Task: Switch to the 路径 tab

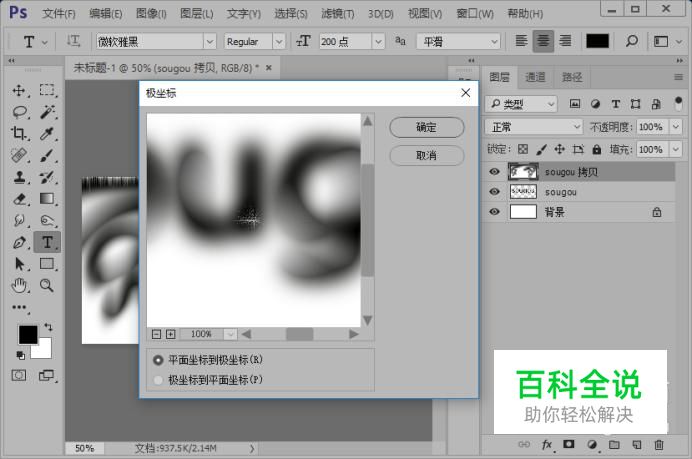Action: 572,77
